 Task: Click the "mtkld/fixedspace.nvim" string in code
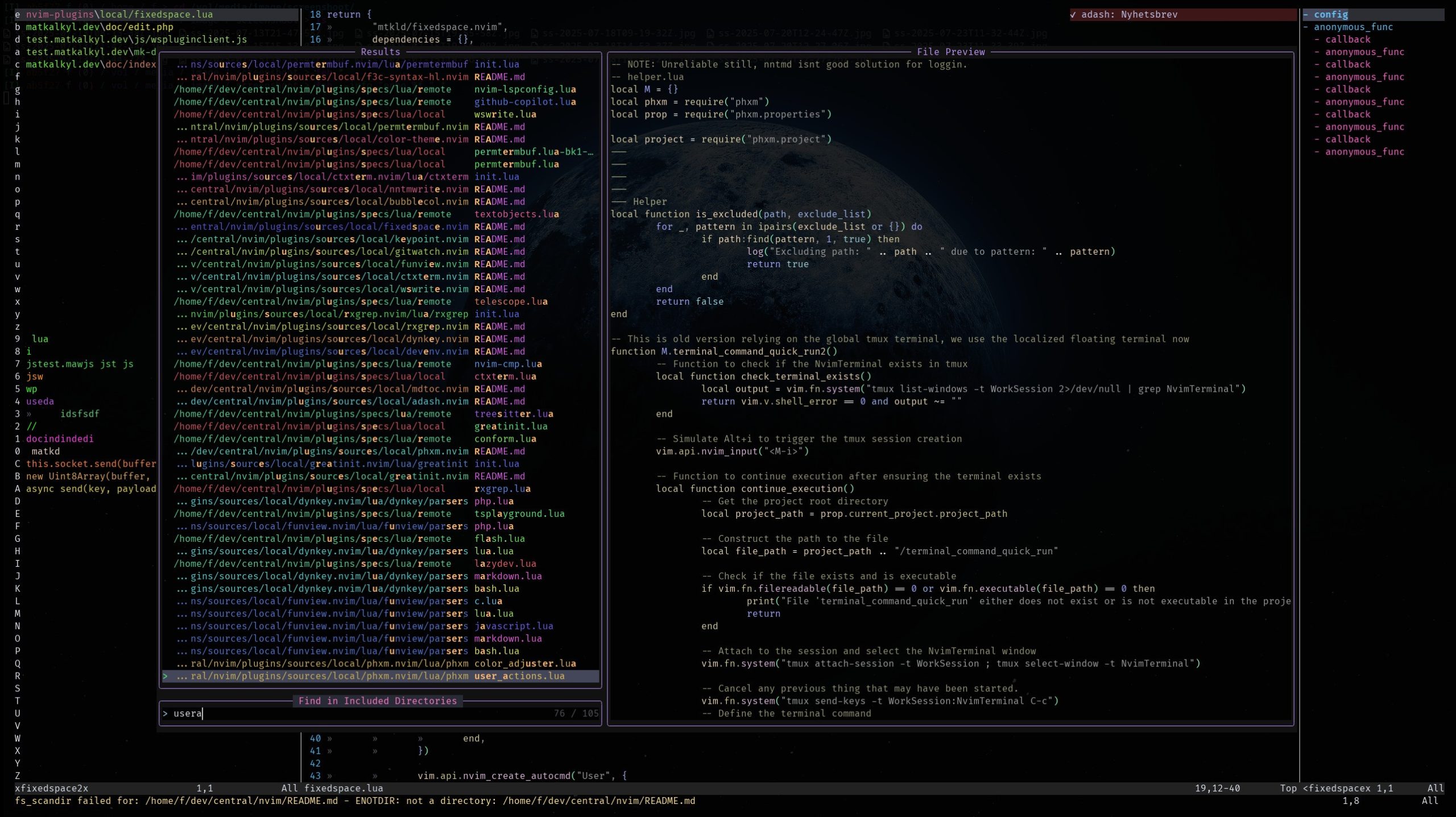[437, 27]
